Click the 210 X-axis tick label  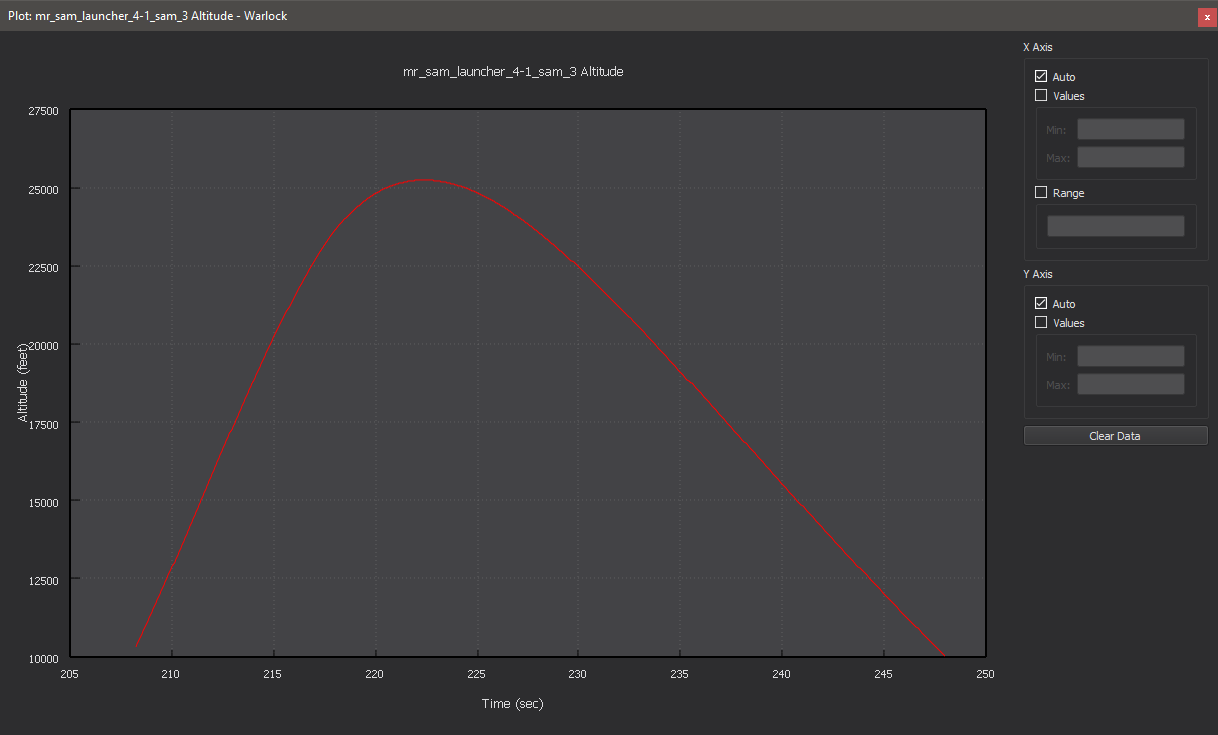click(172, 674)
